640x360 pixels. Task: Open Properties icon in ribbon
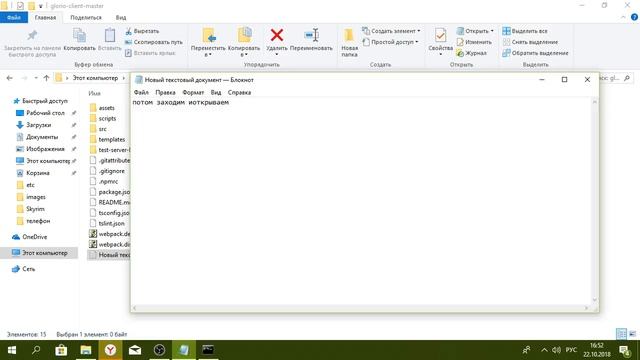pos(440,35)
